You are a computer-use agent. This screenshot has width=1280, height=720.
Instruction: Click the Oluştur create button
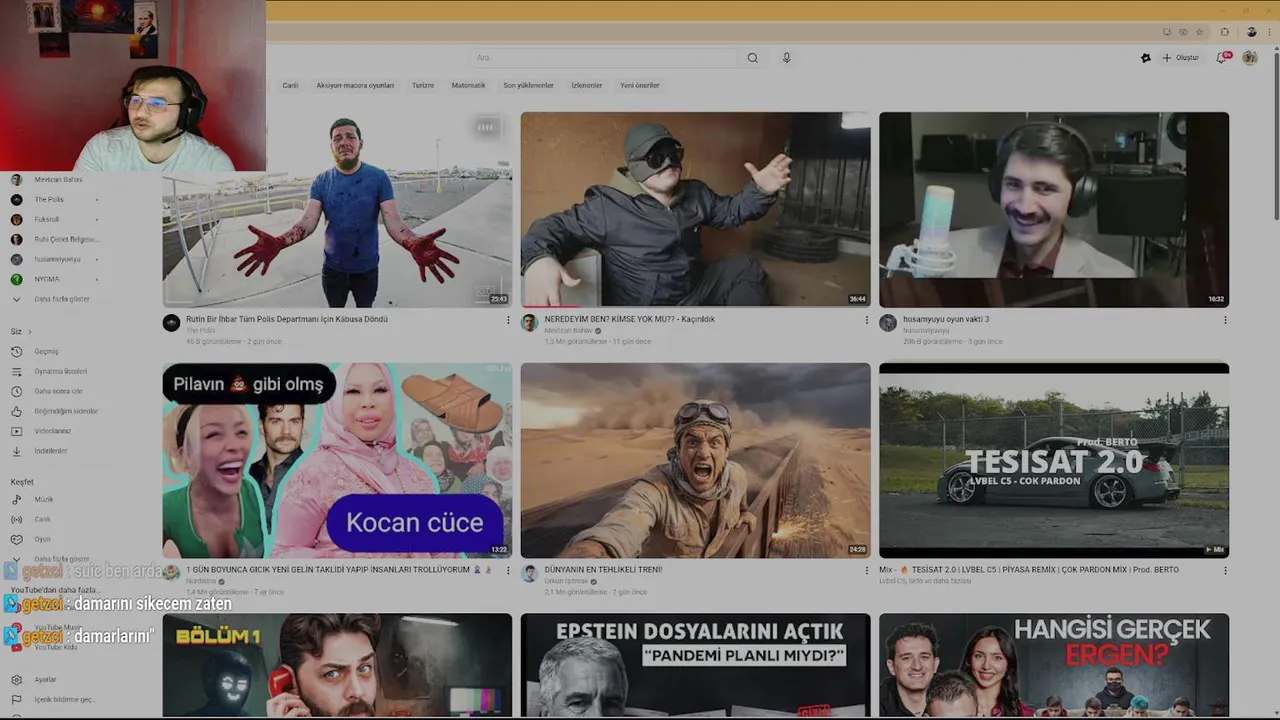pos(1180,58)
